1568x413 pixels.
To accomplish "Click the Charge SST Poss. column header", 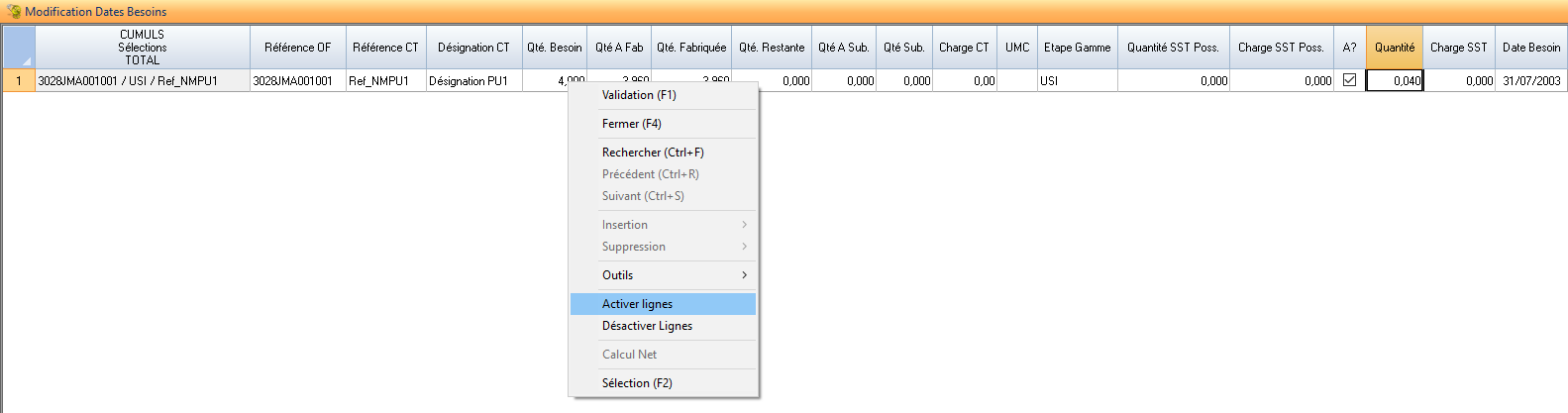I will tap(1280, 48).
